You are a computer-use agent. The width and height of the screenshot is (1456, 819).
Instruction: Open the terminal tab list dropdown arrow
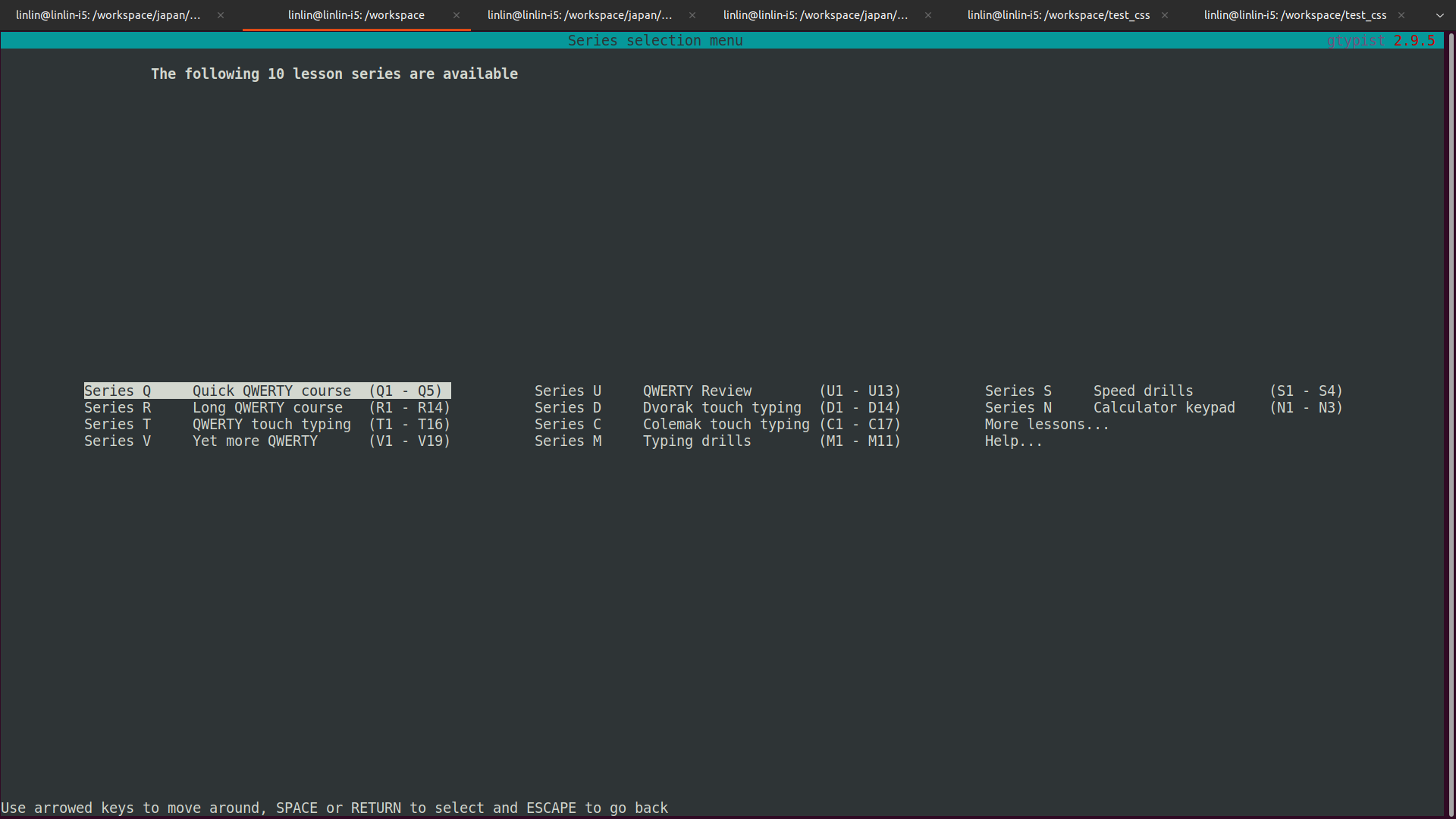pos(1439,15)
